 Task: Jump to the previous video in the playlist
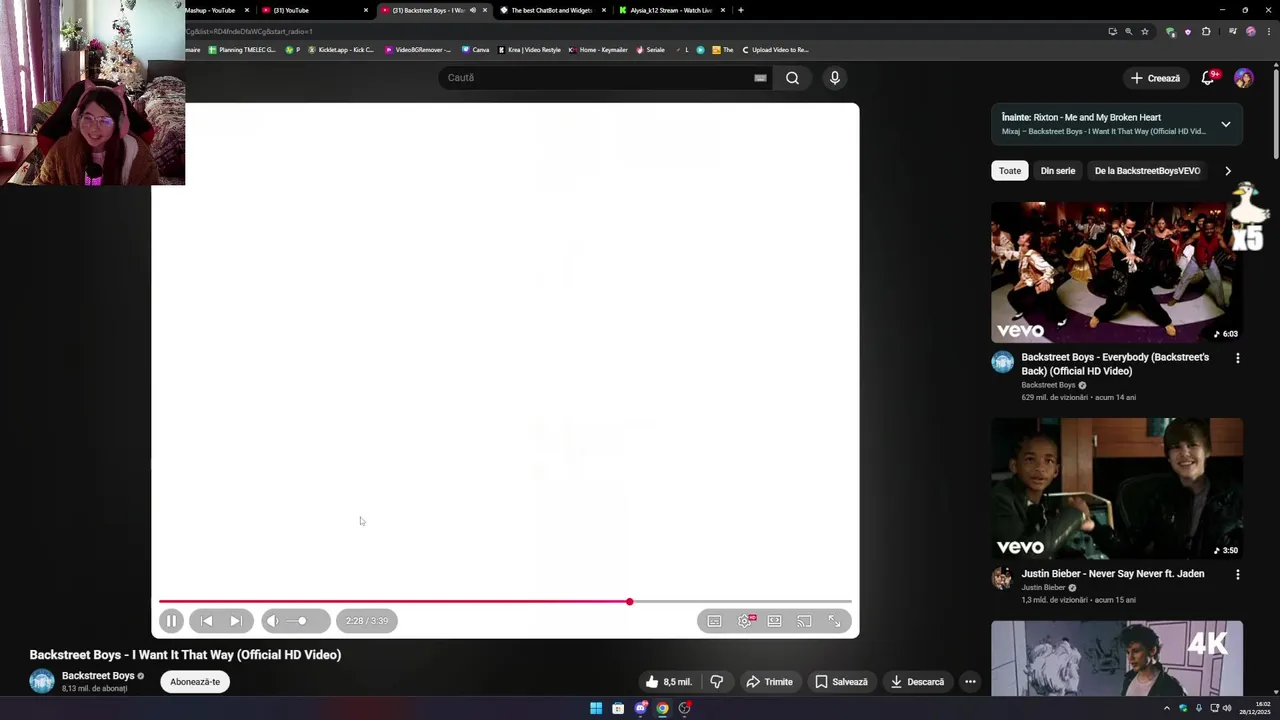coord(206,621)
